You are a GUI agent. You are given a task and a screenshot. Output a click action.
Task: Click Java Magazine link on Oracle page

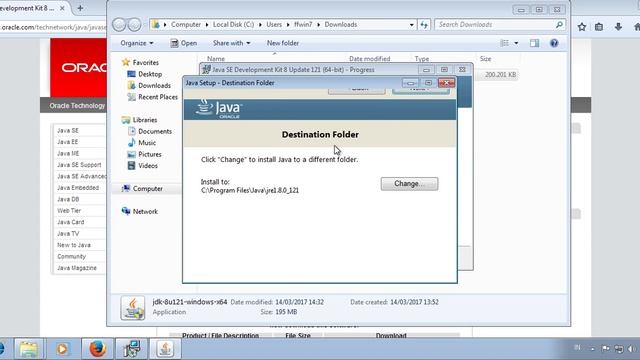(77, 268)
